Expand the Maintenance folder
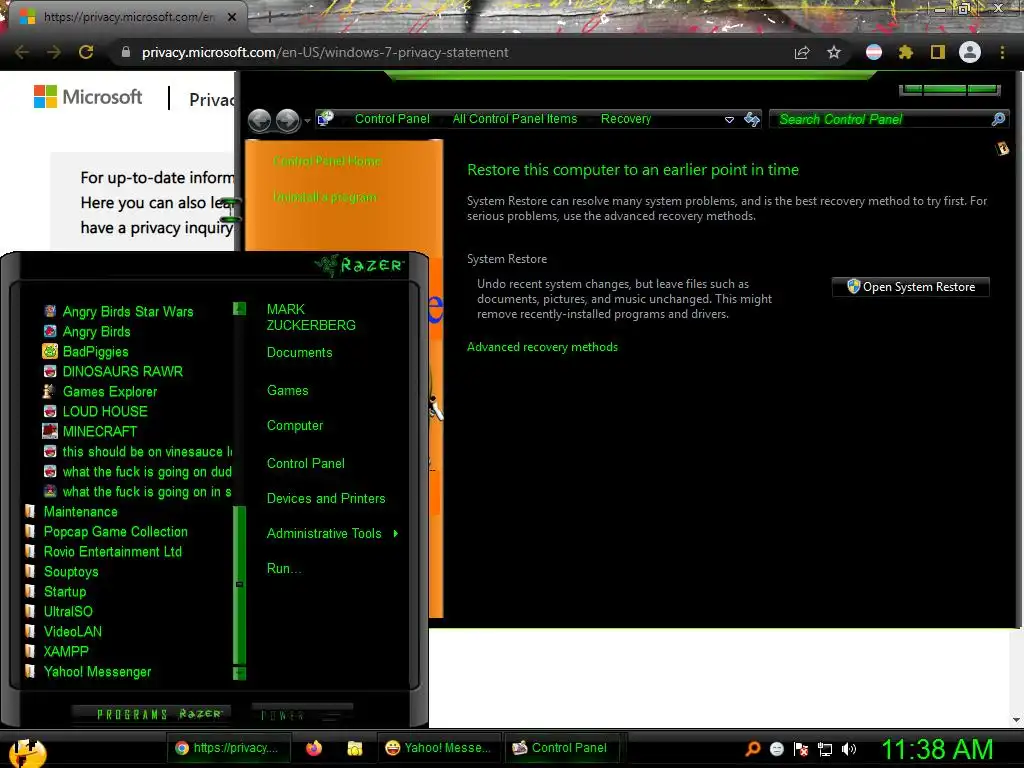Viewport: 1024px width, 768px height. click(x=71, y=511)
